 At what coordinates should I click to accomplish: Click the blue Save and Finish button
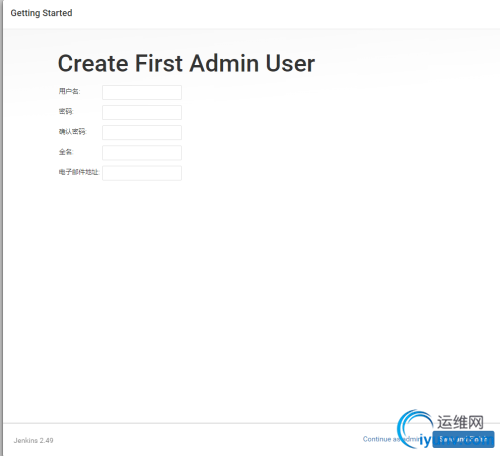[463, 439]
